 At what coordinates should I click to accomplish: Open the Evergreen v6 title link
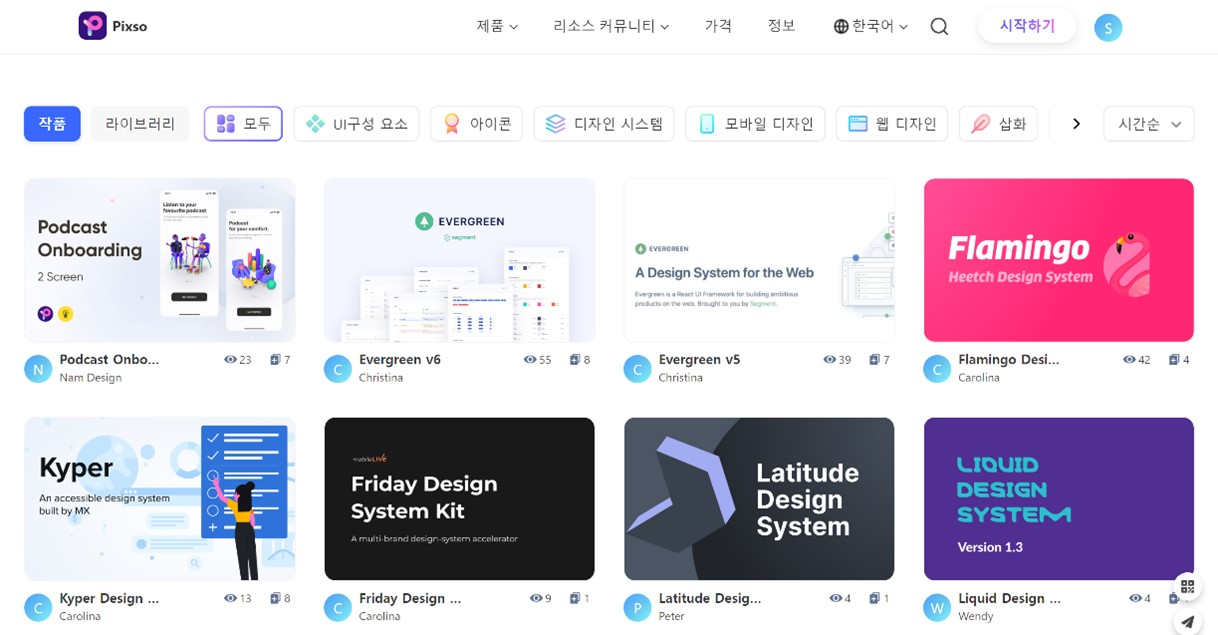[400, 359]
